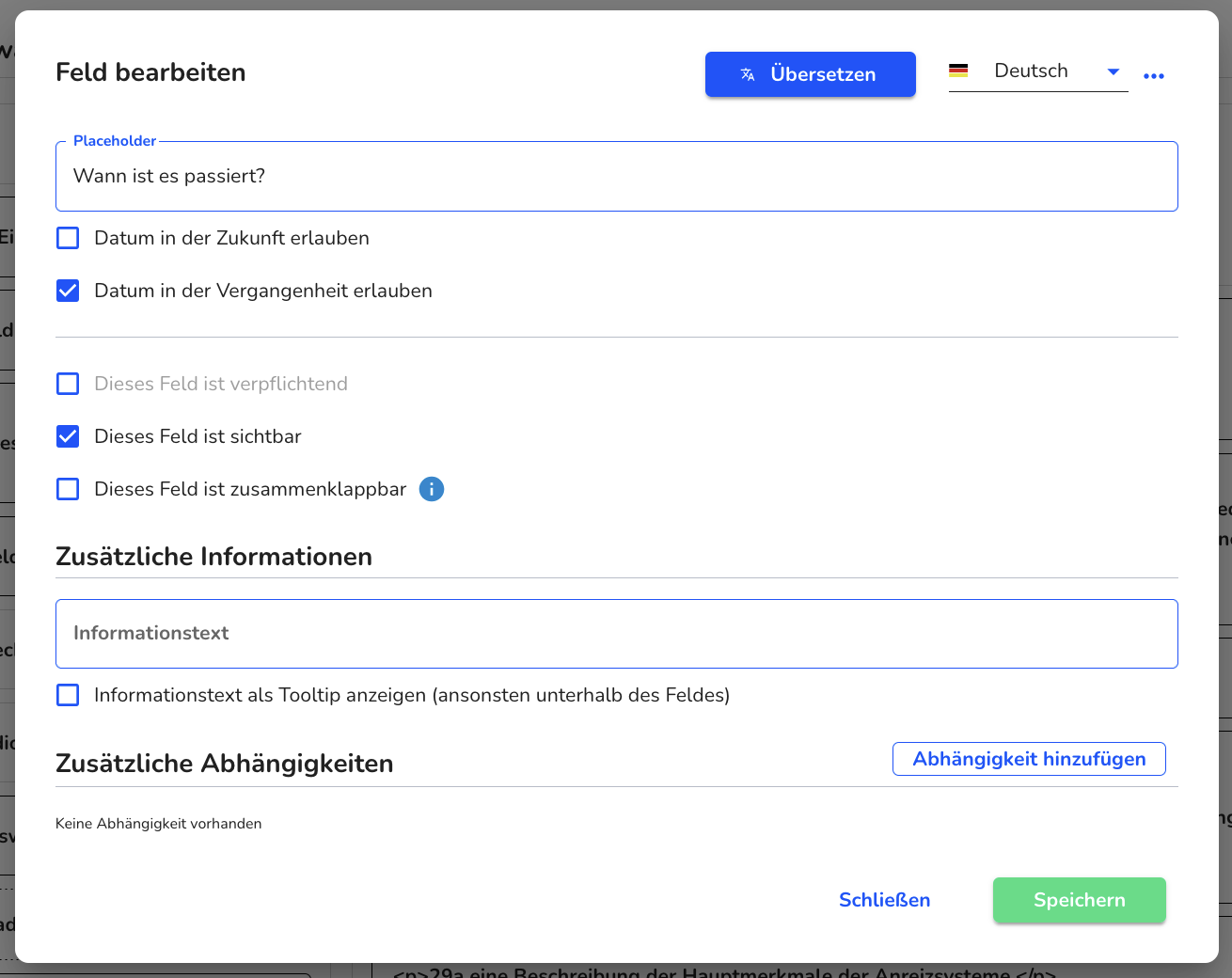Click the Feld bearbeiten dialog title
The height and width of the screenshot is (978, 1232).
coord(150,72)
